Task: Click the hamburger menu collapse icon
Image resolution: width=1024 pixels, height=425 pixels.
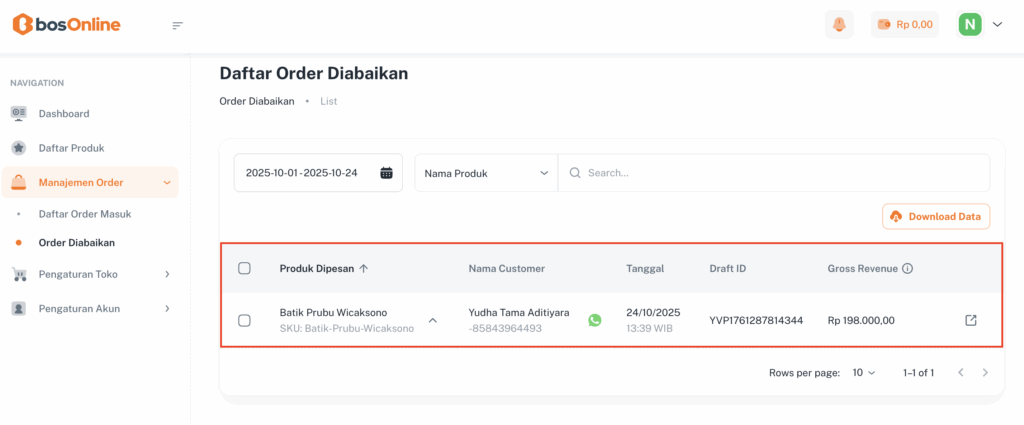Action: [178, 25]
